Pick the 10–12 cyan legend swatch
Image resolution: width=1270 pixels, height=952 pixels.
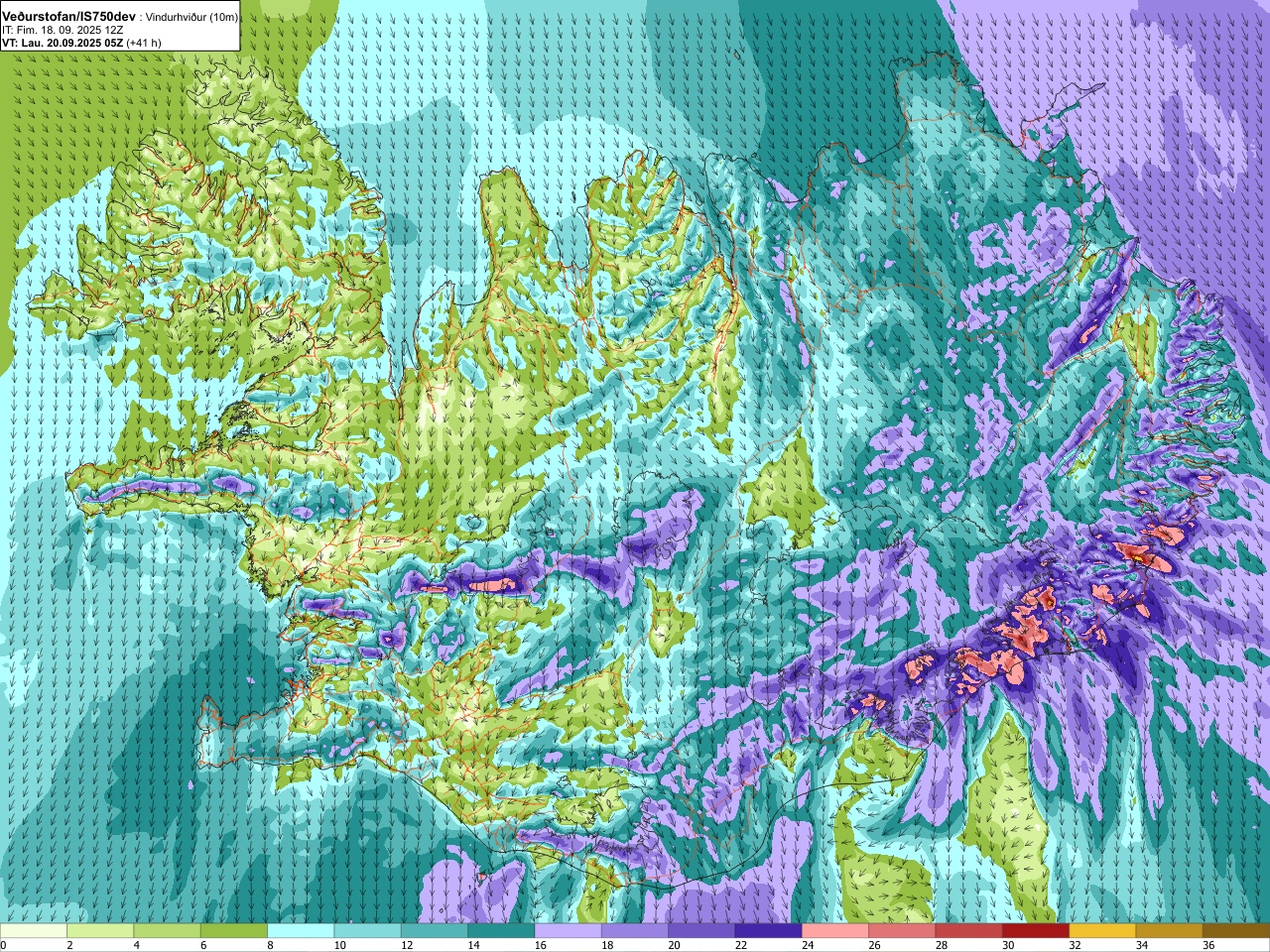pos(367,931)
